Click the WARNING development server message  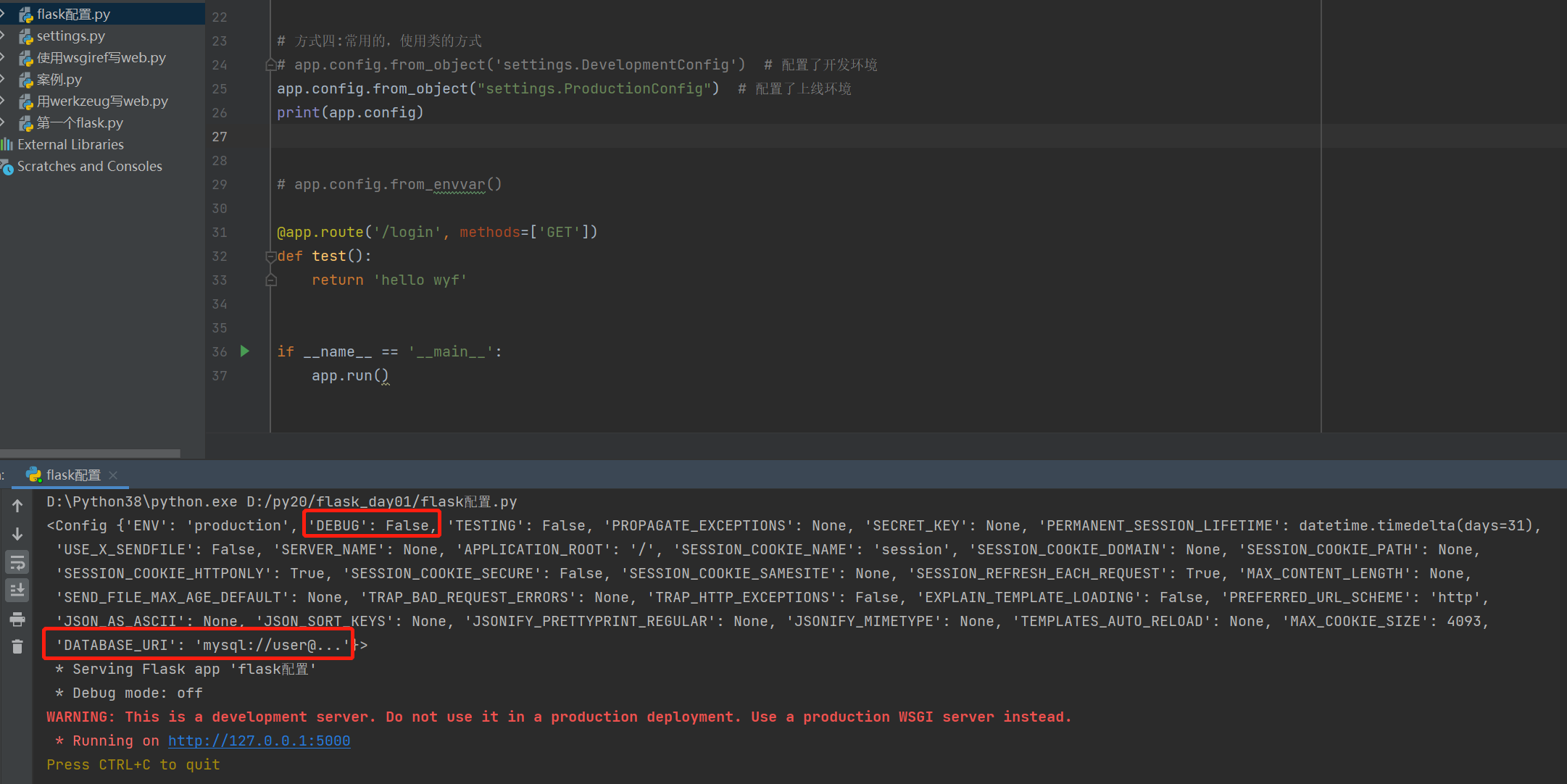click(559, 717)
